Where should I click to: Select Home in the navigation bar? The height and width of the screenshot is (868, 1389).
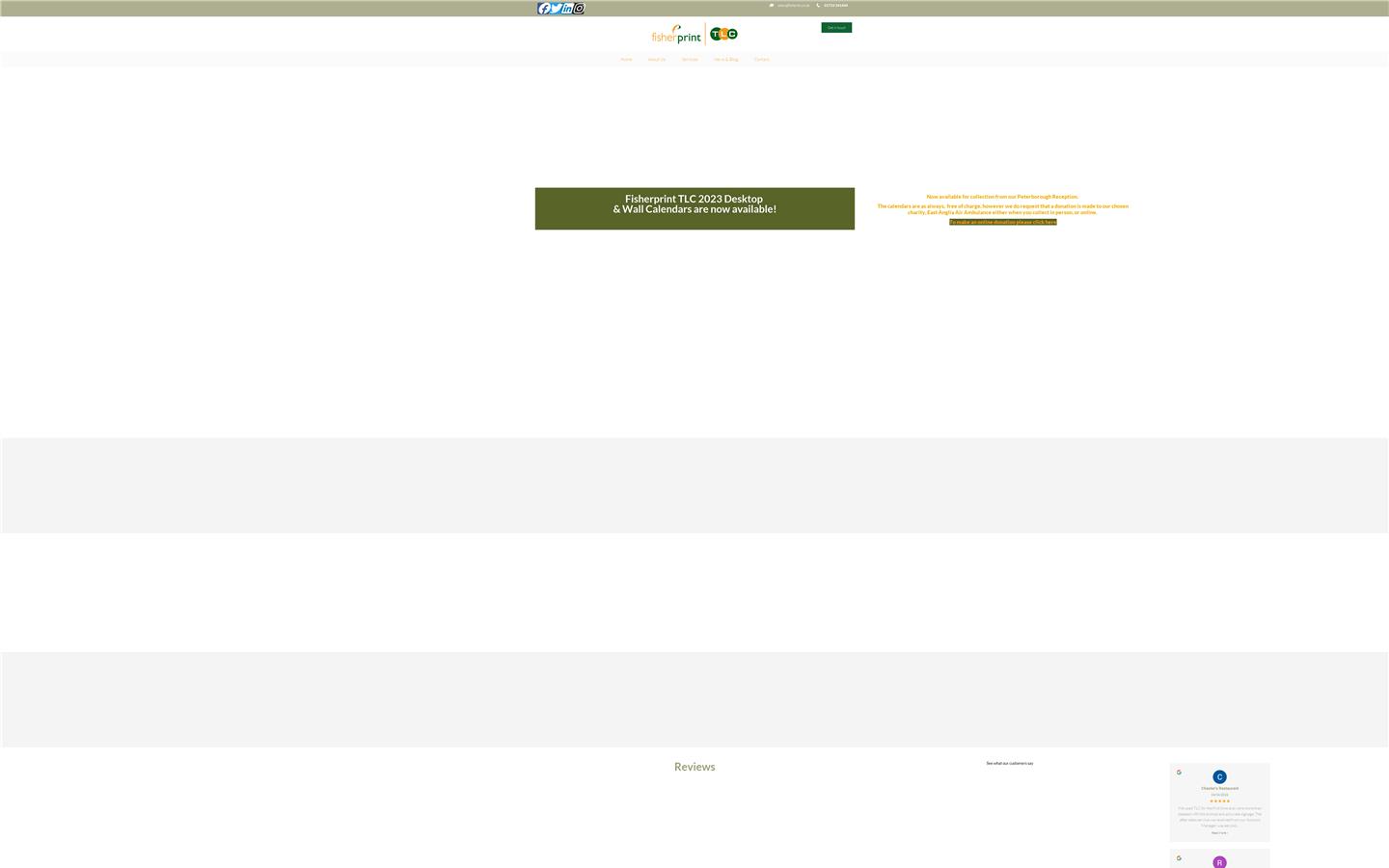[x=626, y=59]
